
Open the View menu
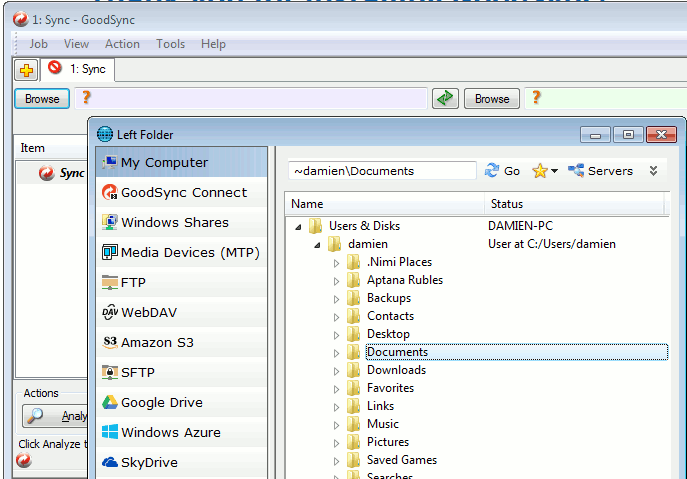tap(76, 44)
